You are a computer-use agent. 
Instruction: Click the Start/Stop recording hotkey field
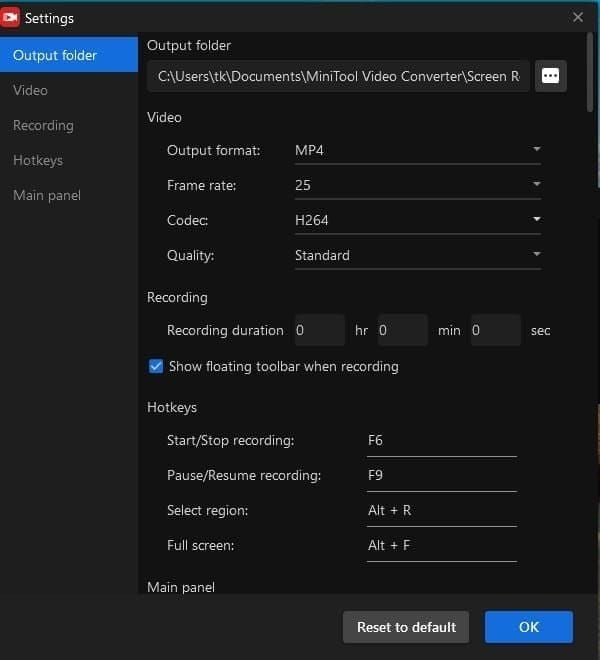441,441
